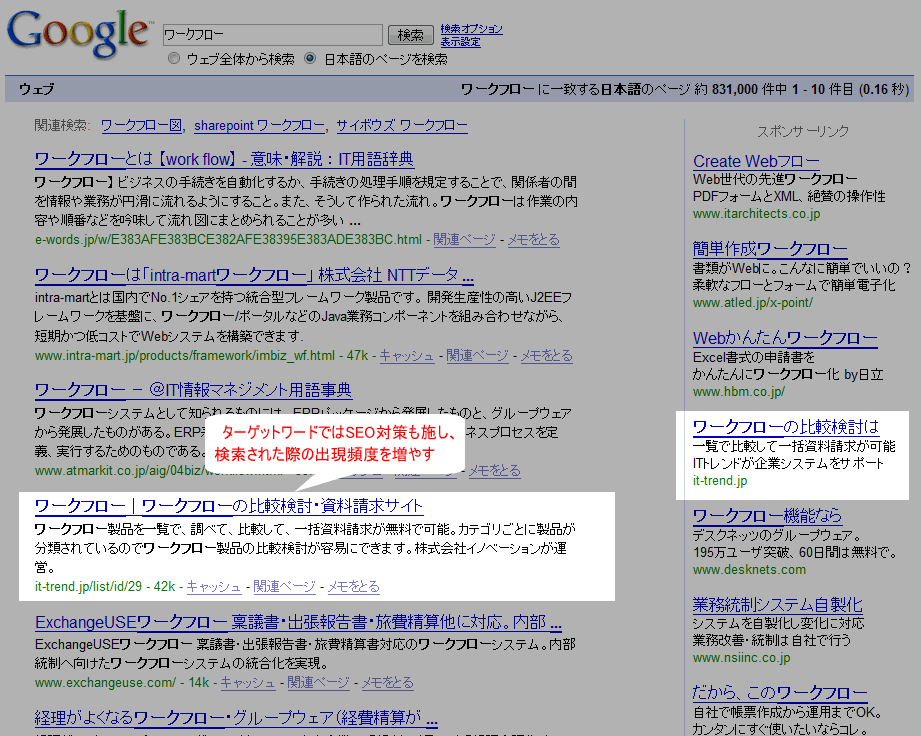921x736 pixels.
Task: Click related search ワークフロー図
Action: 142,126
